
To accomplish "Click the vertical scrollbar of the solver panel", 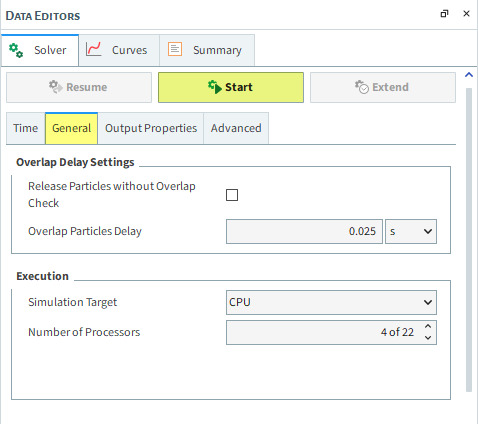I will (x=469, y=240).
